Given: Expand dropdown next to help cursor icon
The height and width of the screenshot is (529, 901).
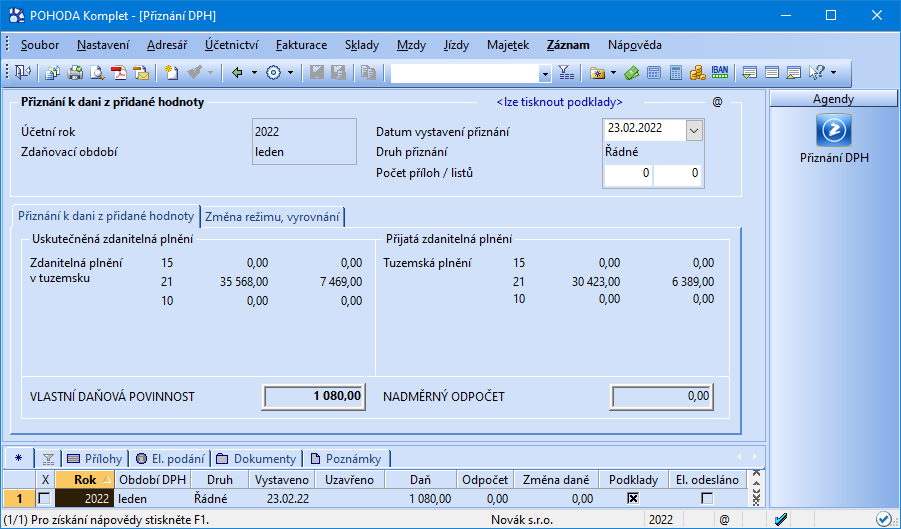Looking at the screenshot, I should point(833,73).
